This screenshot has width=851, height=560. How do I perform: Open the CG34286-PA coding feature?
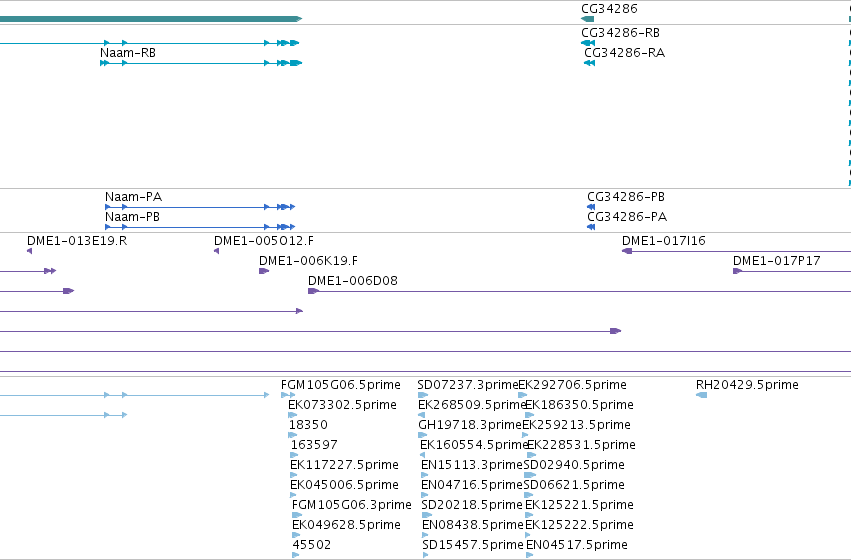[x=591, y=227]
